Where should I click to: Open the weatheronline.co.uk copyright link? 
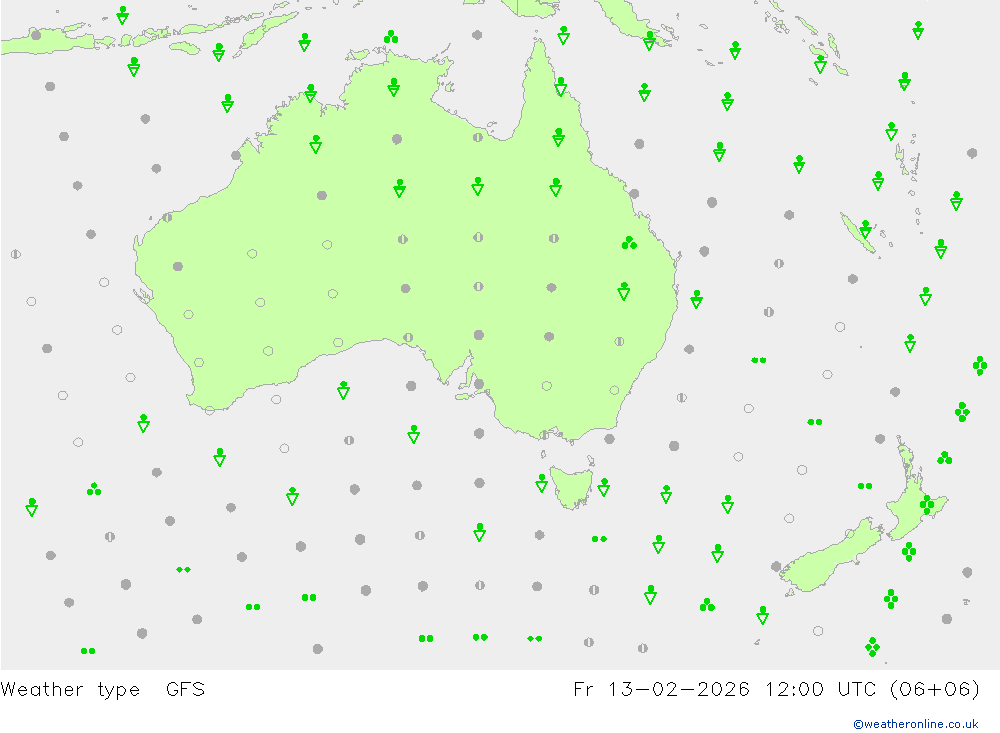916,724
